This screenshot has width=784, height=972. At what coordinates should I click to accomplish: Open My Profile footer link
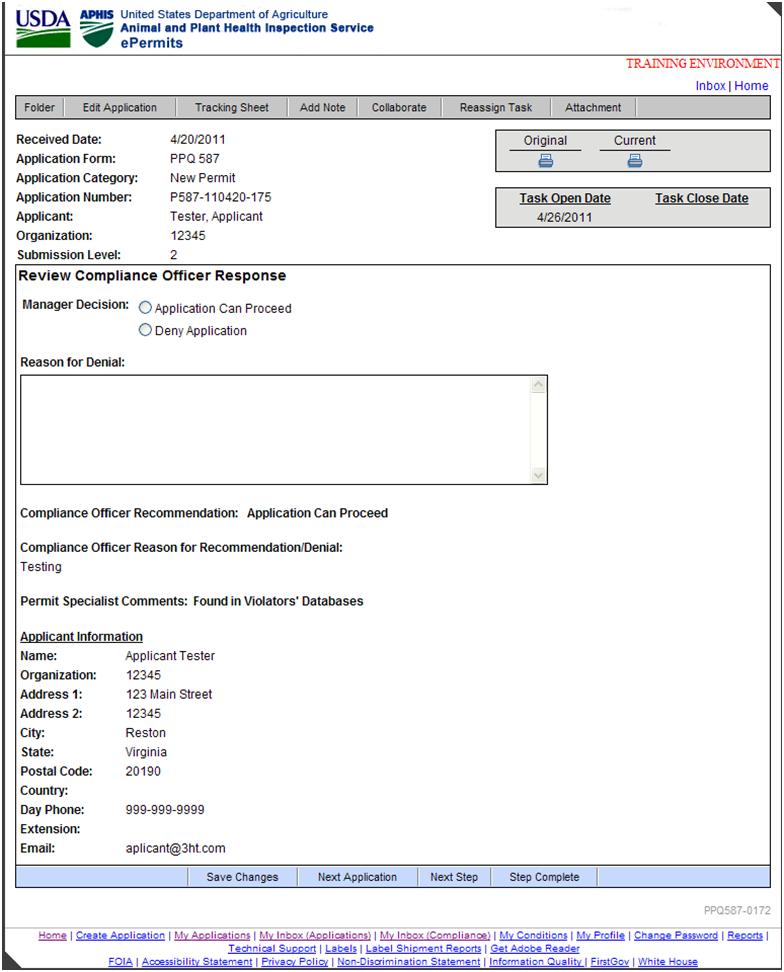point(601,935)
